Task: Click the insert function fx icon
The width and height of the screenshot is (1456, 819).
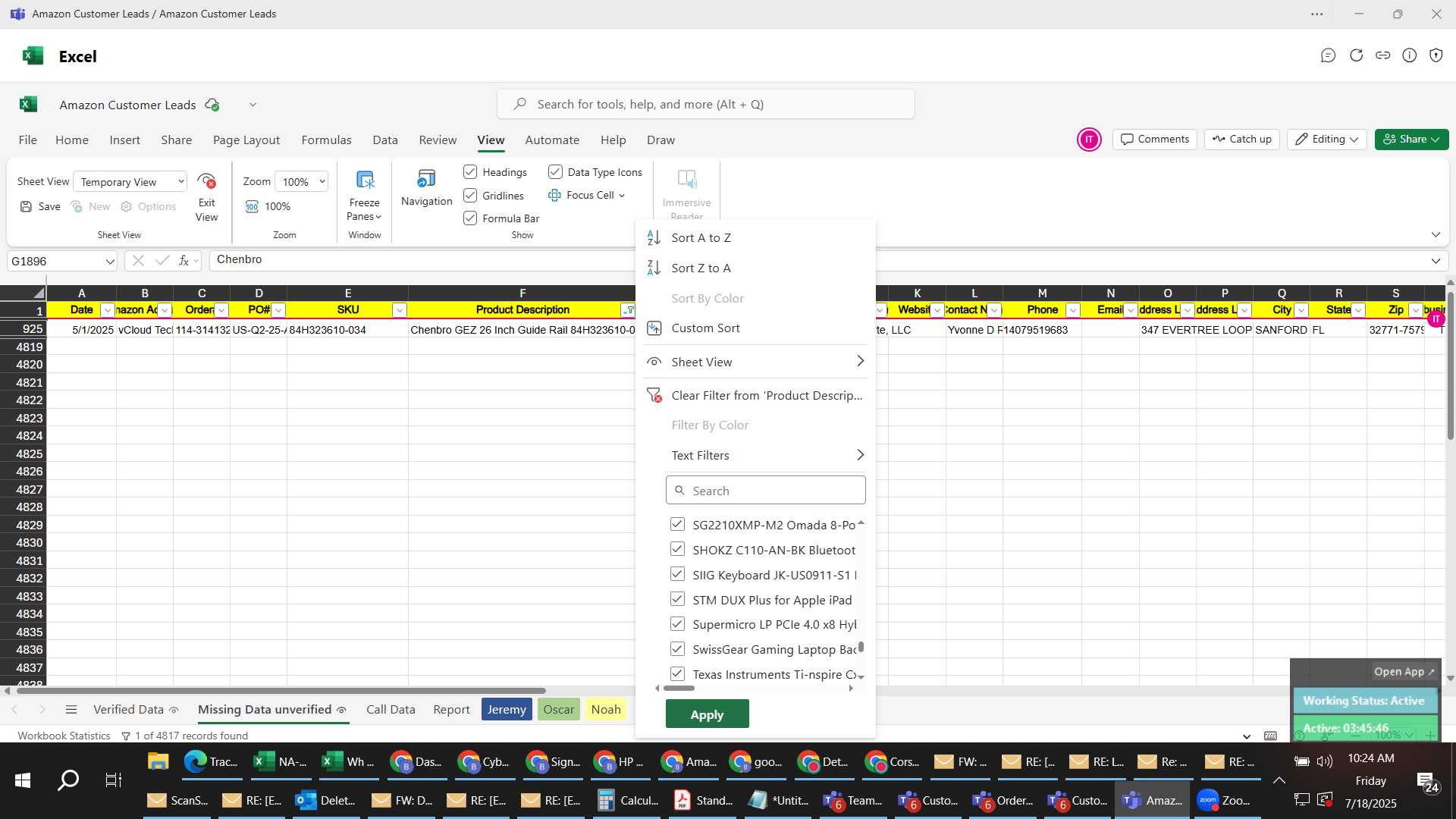Action: coord(184,260)
